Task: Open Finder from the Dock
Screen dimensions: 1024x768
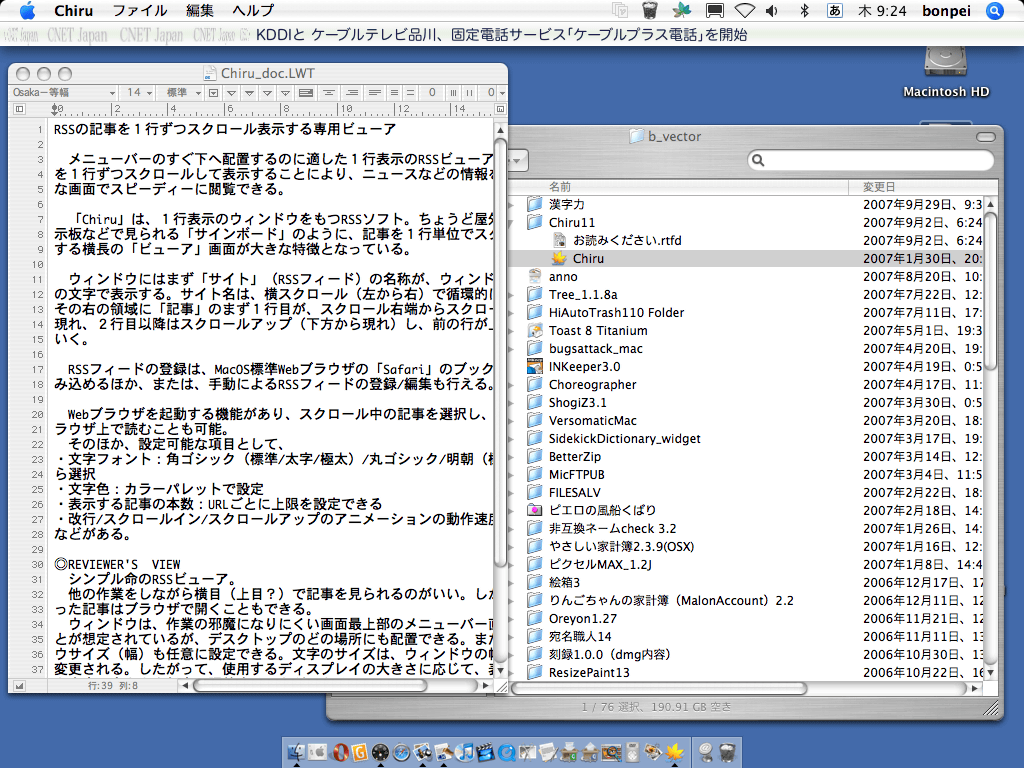Action: point(295,751)
